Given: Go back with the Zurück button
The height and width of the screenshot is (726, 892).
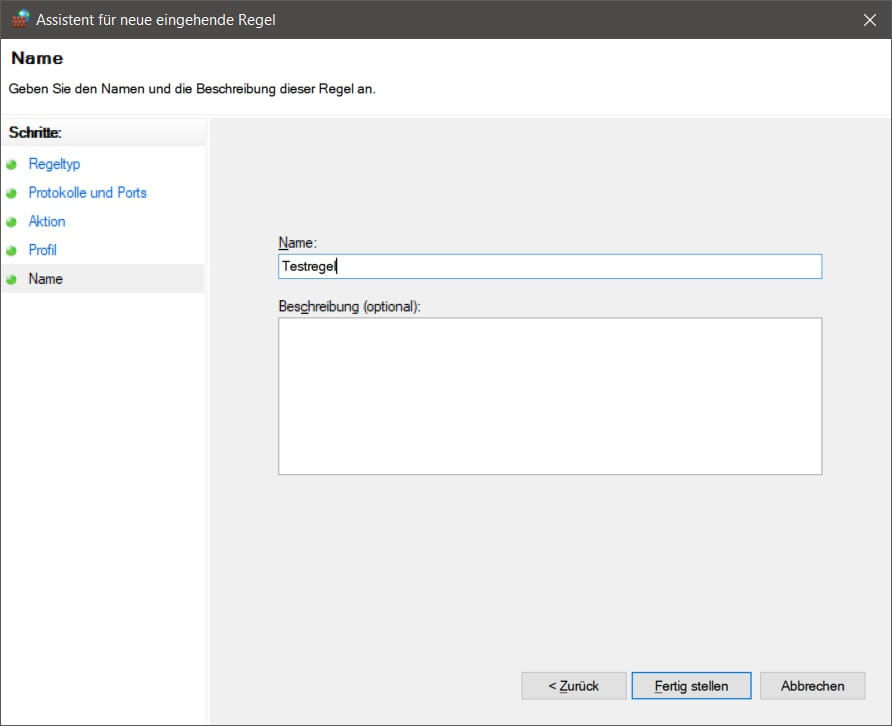Looking at the screenshot, I should (573, 686).
